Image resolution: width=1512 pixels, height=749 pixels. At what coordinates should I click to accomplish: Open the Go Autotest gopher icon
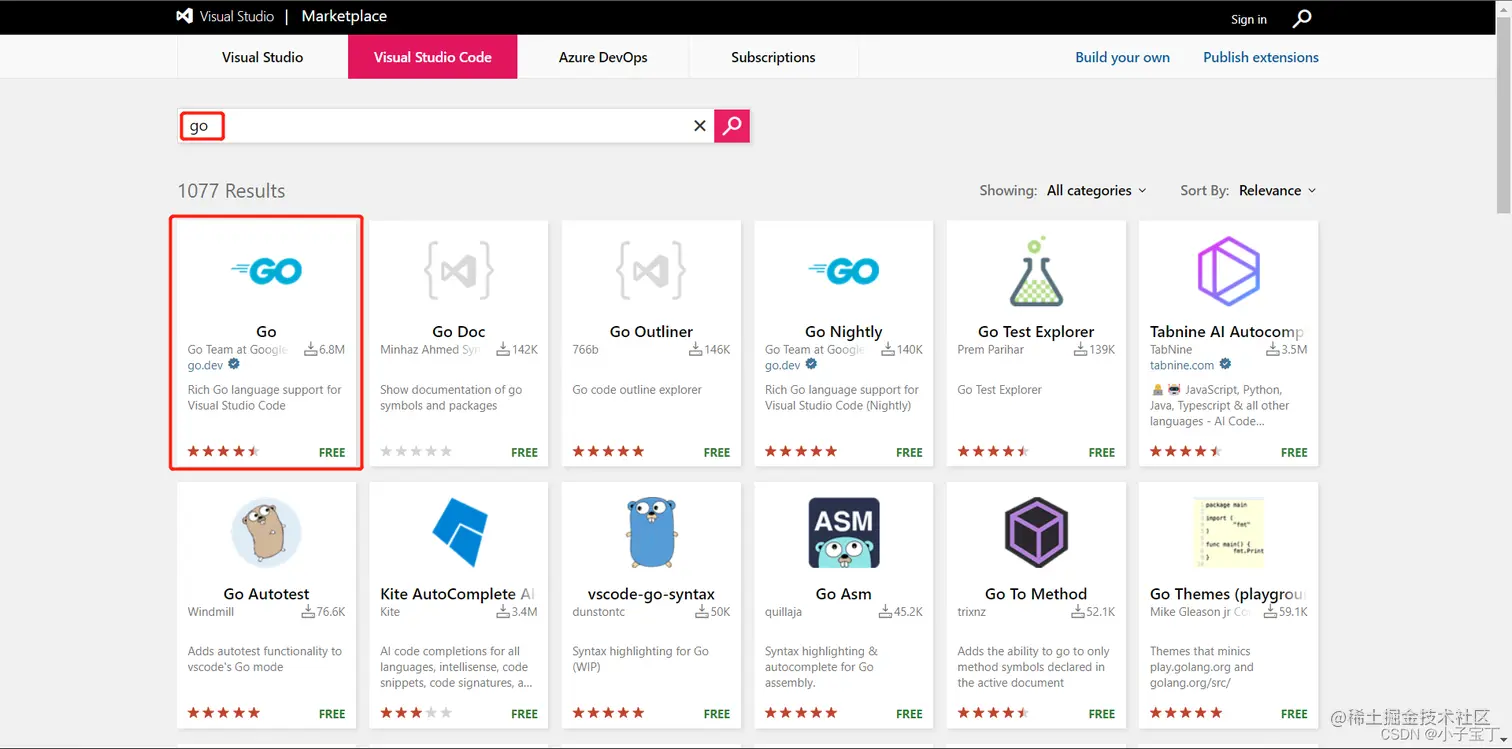266,533
